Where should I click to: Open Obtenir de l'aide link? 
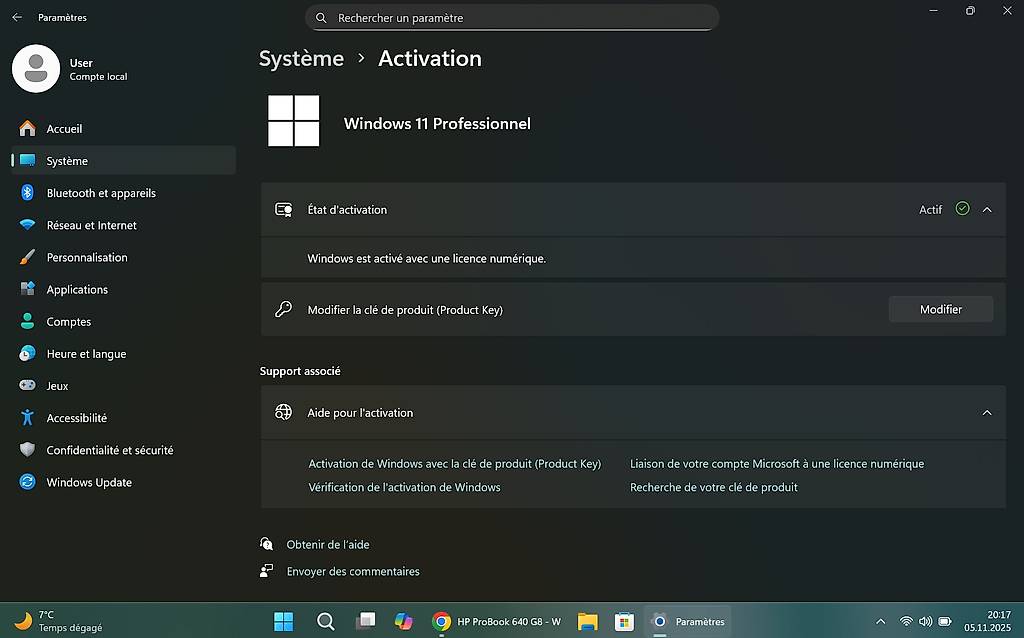[x=327, y=545]
